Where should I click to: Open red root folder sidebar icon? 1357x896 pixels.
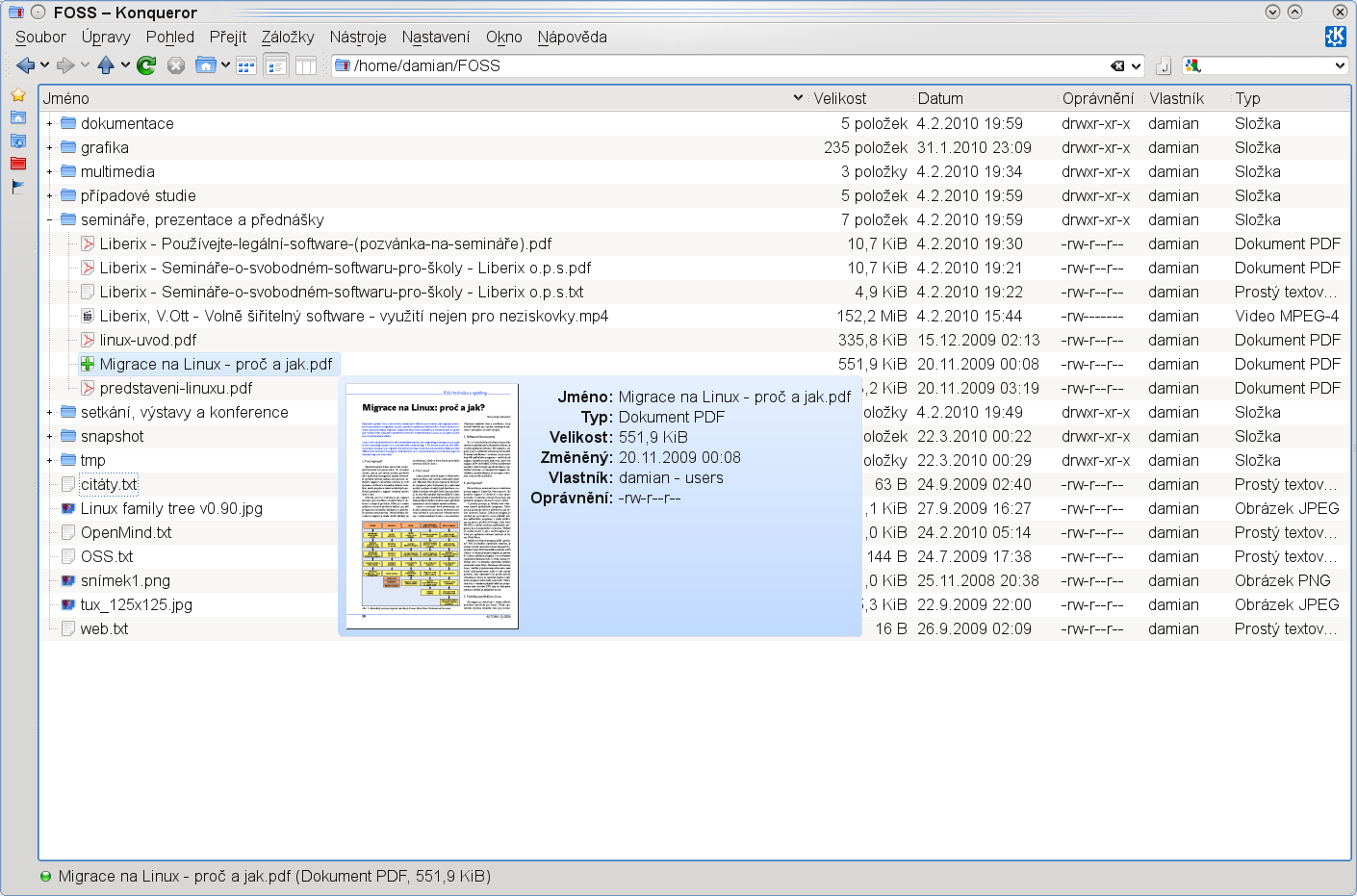pos(18,164)
